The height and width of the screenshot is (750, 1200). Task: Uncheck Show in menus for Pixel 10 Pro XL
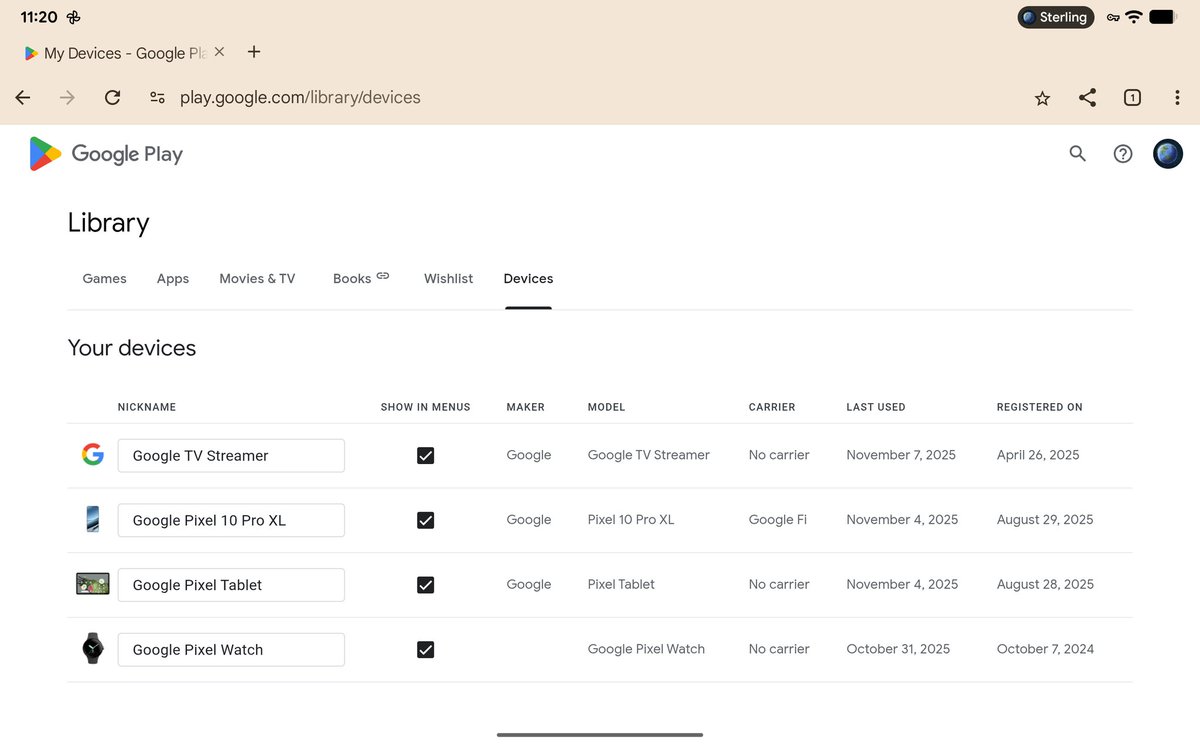(x=425, y=520)
